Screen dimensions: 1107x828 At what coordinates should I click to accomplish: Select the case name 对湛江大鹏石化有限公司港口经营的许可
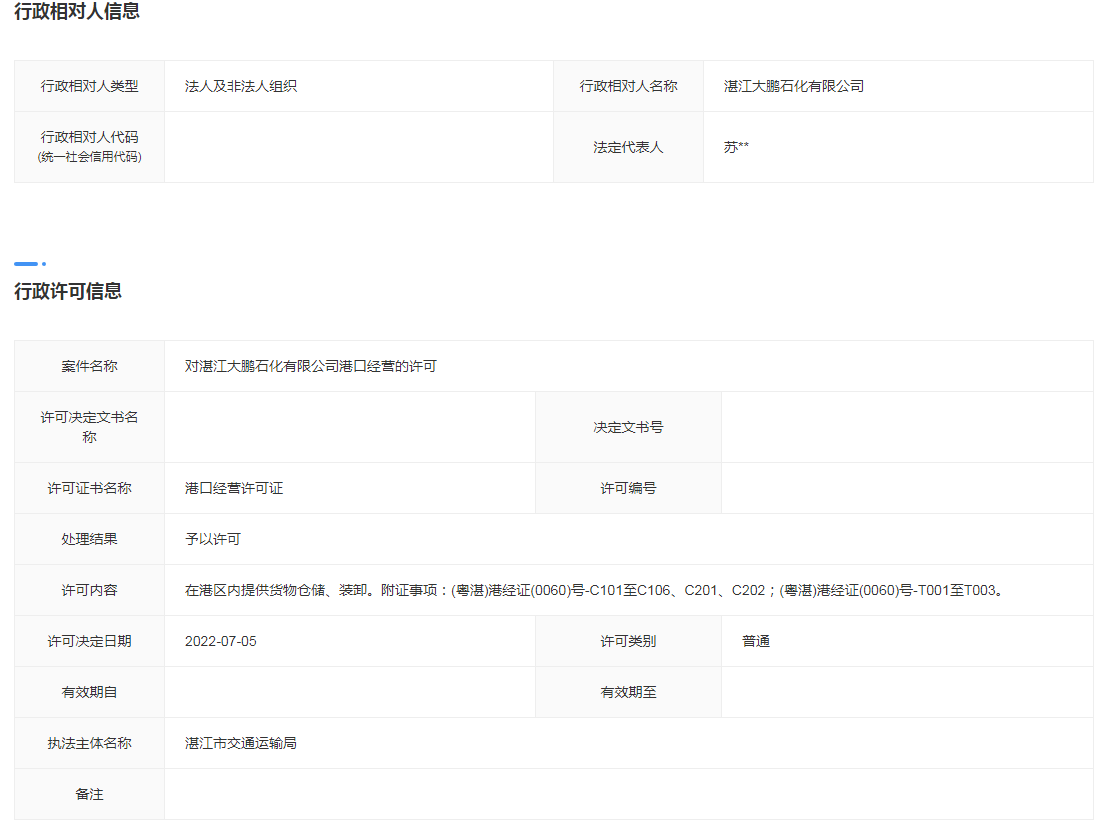tap(311, 366)
